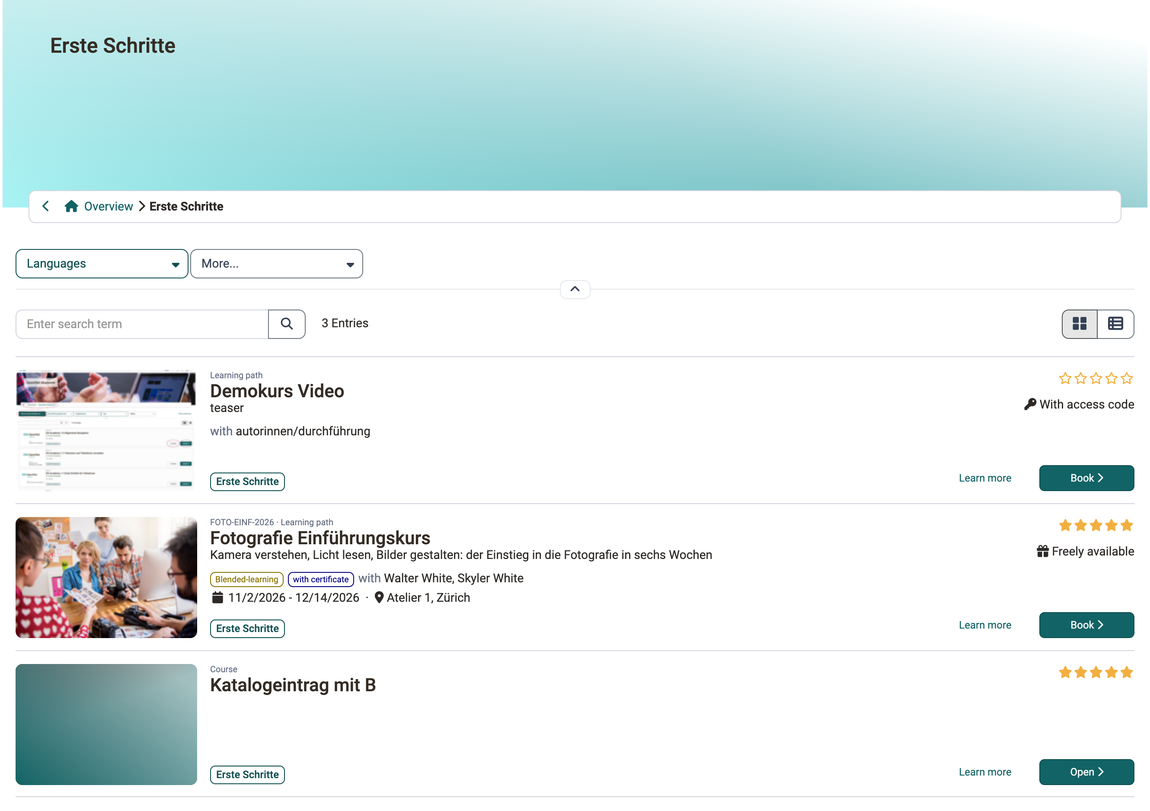Open the Katalogeintrag mit B course
The width and height of the screenshot is (1150, 811).
pos(1086,772)
